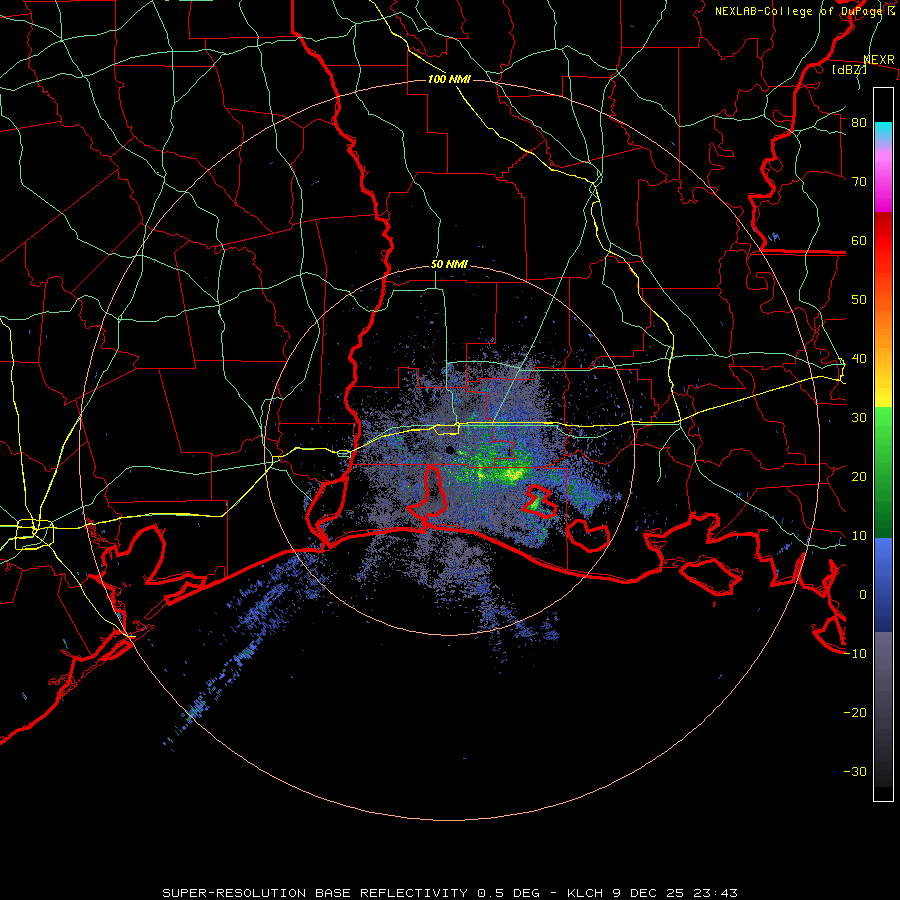
Task: Click the 70 value on dBZ scale
Action: coord(859,182)
